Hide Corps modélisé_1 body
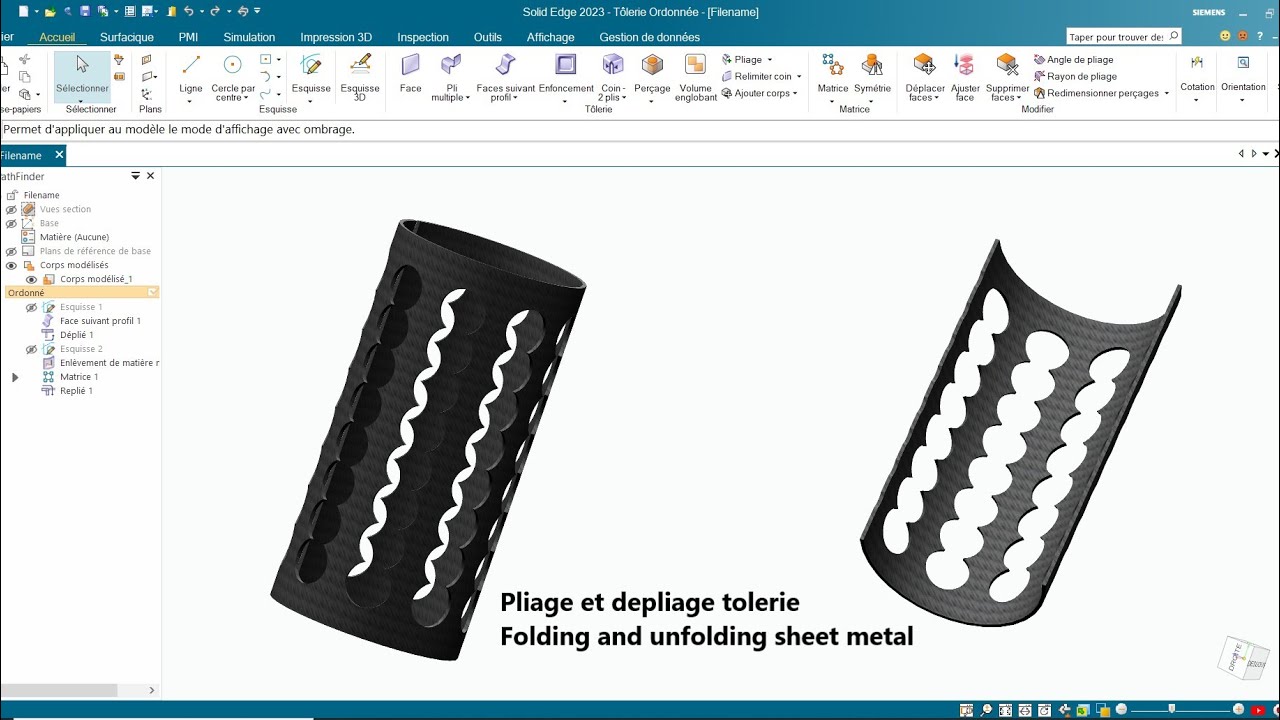 [x=31, y=279]
